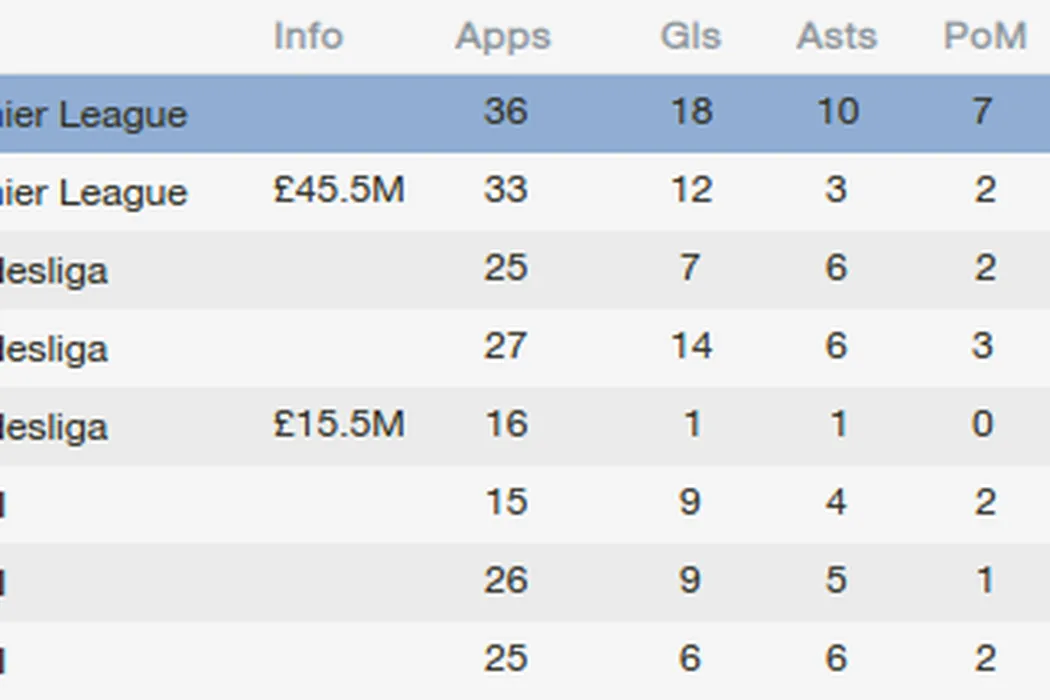Sort the table by Asts header

pyautogui.click(x=836, y=37)
